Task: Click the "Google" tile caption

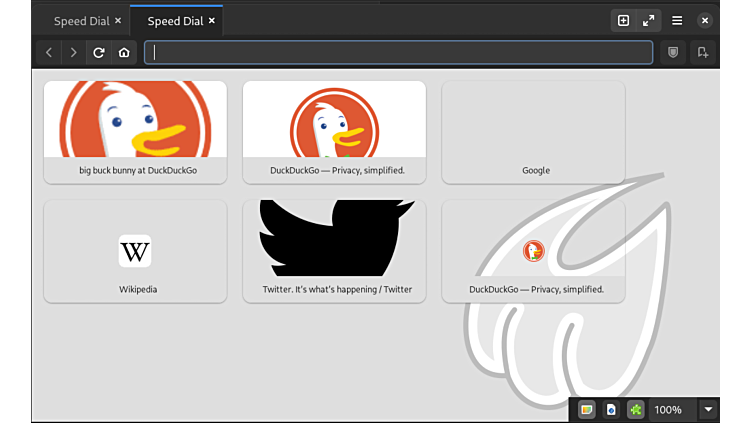Action: 536,170
